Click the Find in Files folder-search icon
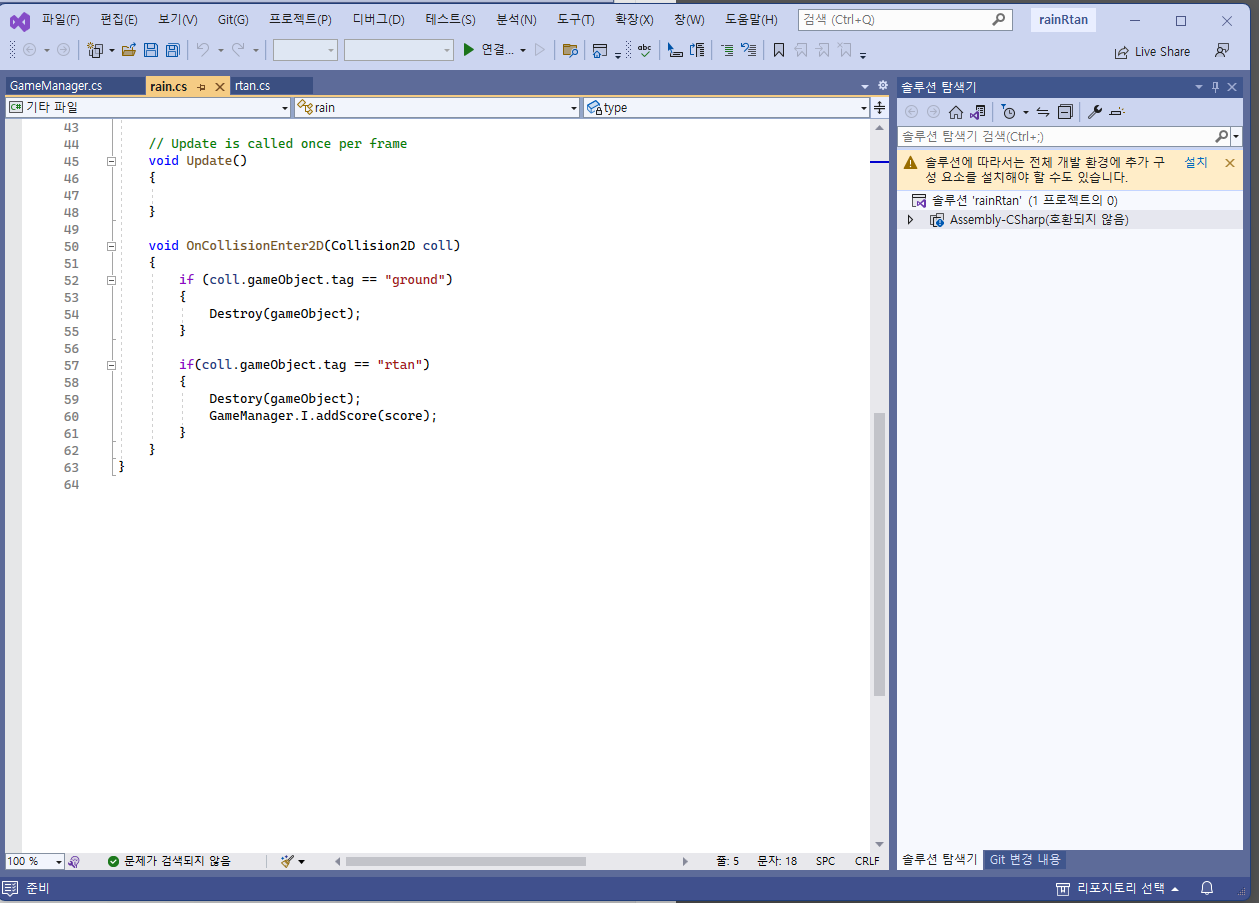 point(570,50)
